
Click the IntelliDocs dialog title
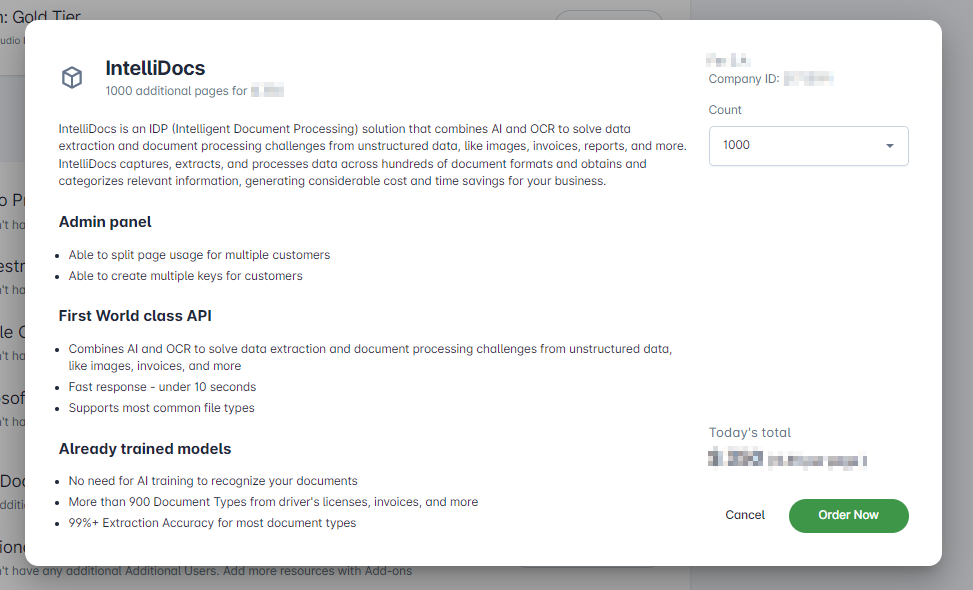point(155,68)
